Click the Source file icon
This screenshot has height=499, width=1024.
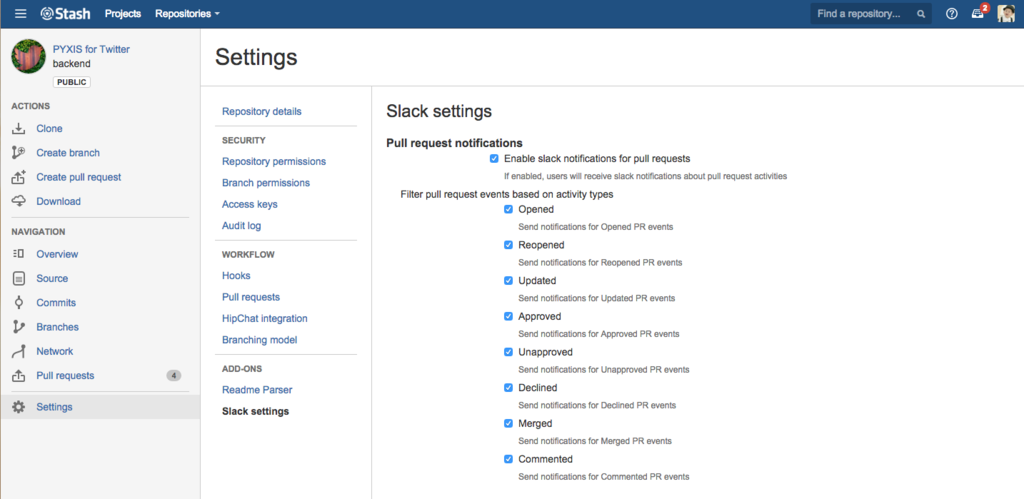coord(19,278)
